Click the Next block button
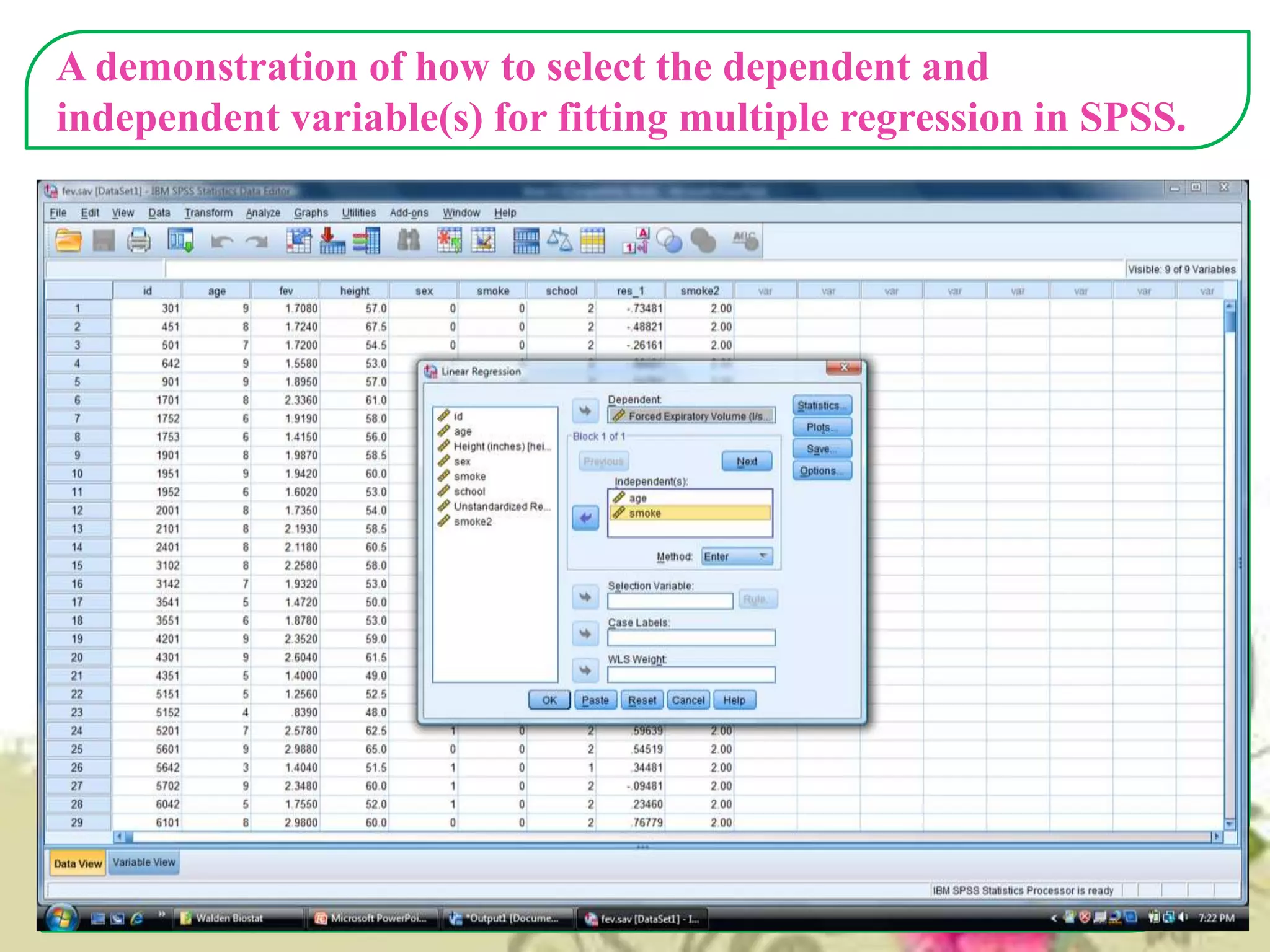The height and width of the screenshot is (952, 1270). (747, 462)
